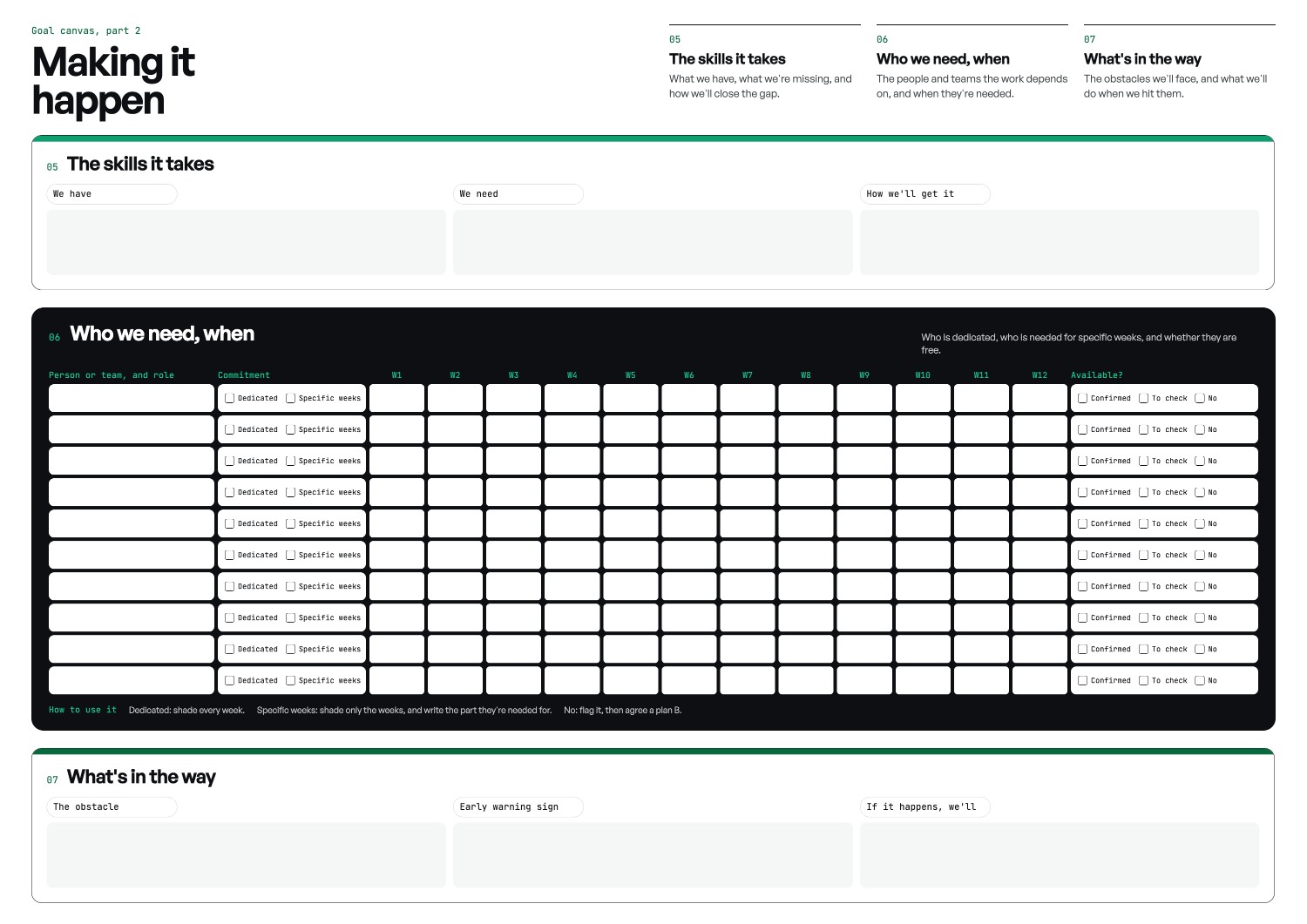Click the 06 Who we need, when overview heading

pos(943,59)
